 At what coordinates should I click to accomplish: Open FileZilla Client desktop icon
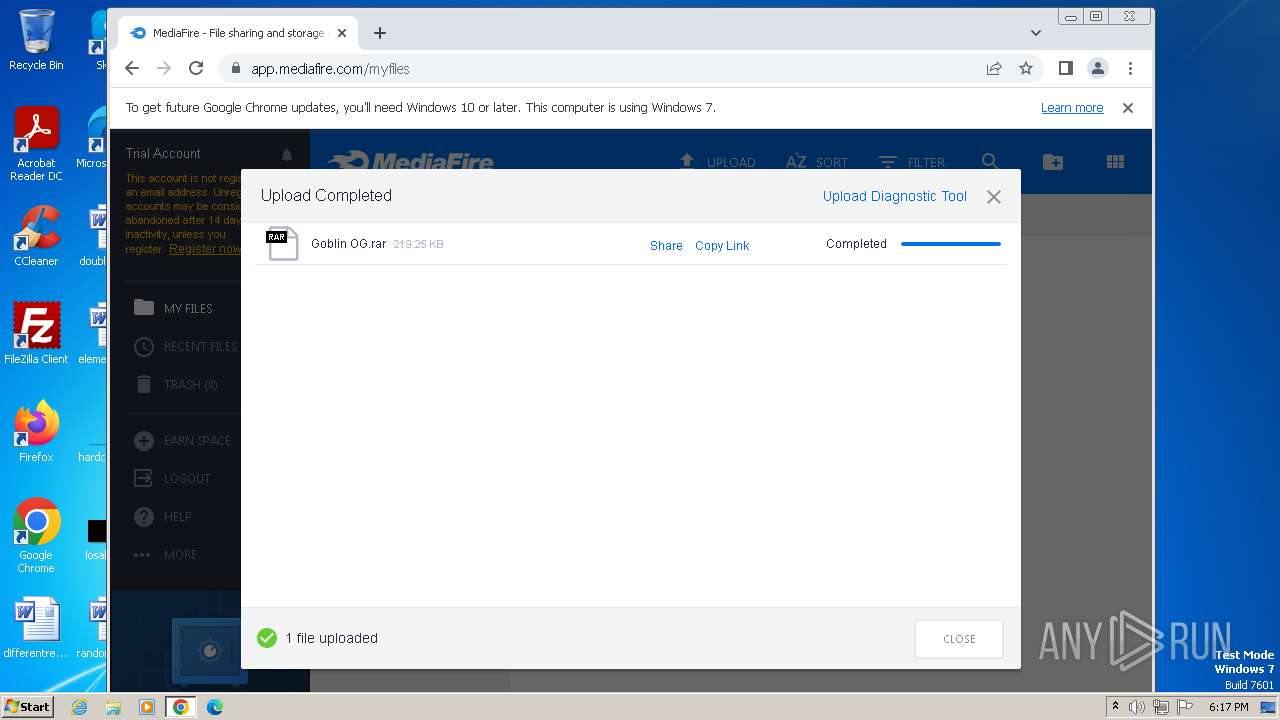36,333
